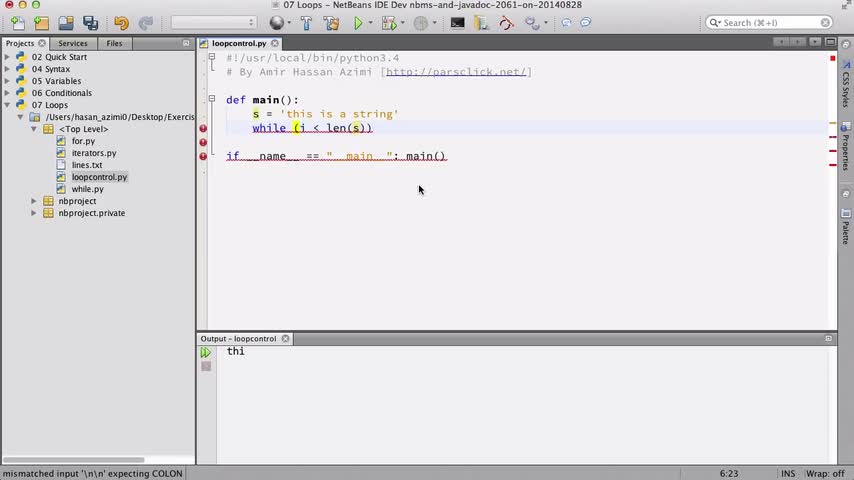Select iterators.py in the project tree
Screen dimensions: 854x480
(94, 153)
